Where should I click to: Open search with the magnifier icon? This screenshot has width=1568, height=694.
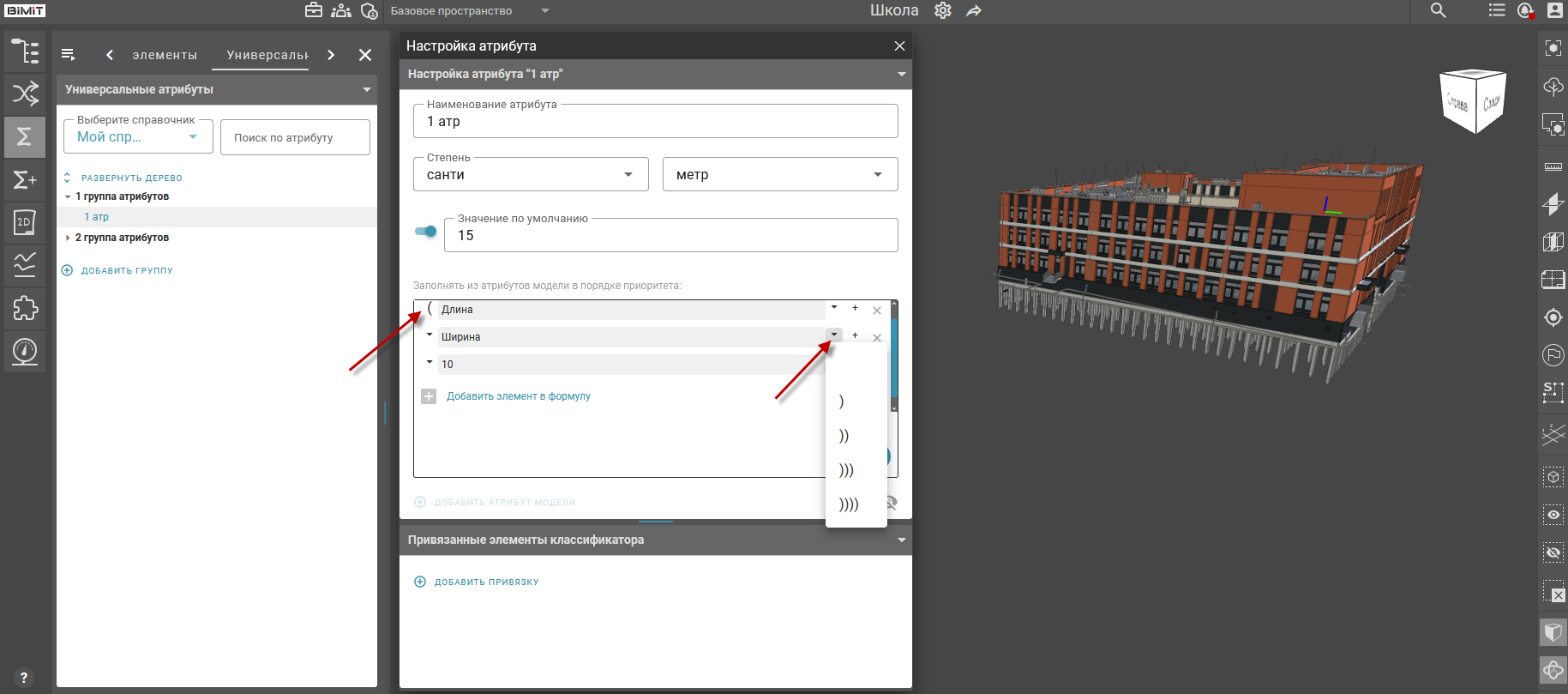pyautogui.click(x=1439, y=10)
